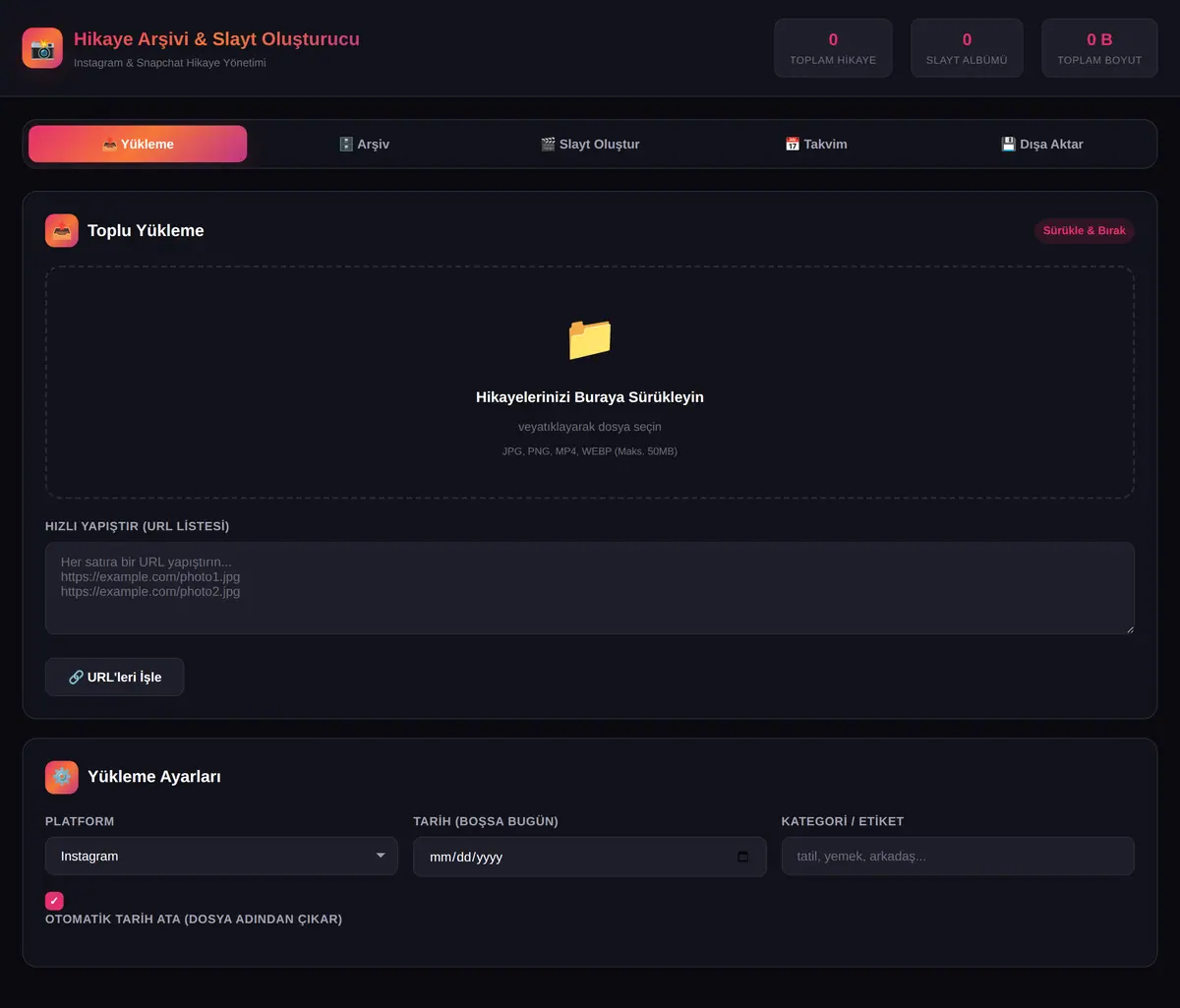Click the folder icon in the drop zone

point(590,339)
